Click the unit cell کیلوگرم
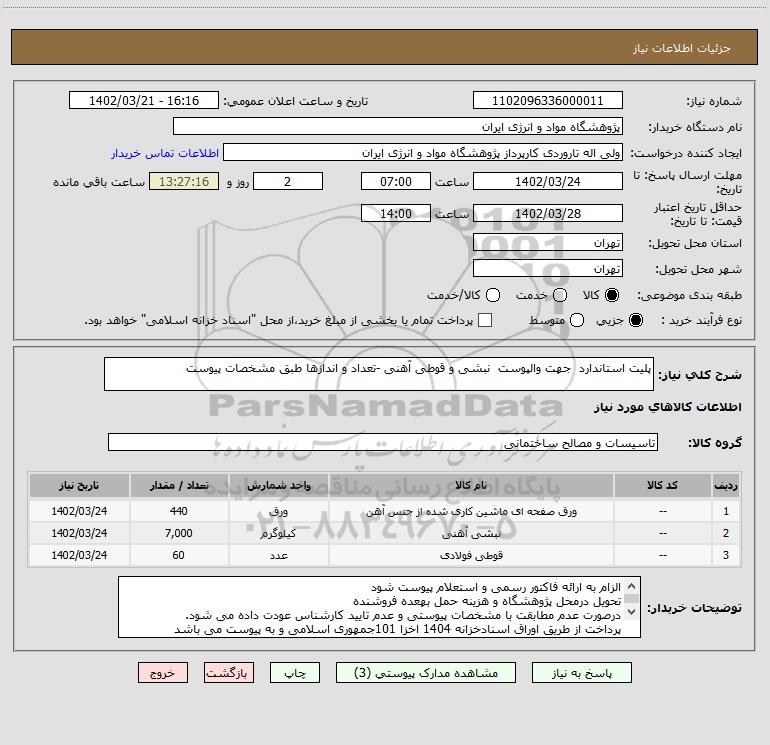Image resolution: width=770 pixels, height=745 pixels. [x=278, y=533]
